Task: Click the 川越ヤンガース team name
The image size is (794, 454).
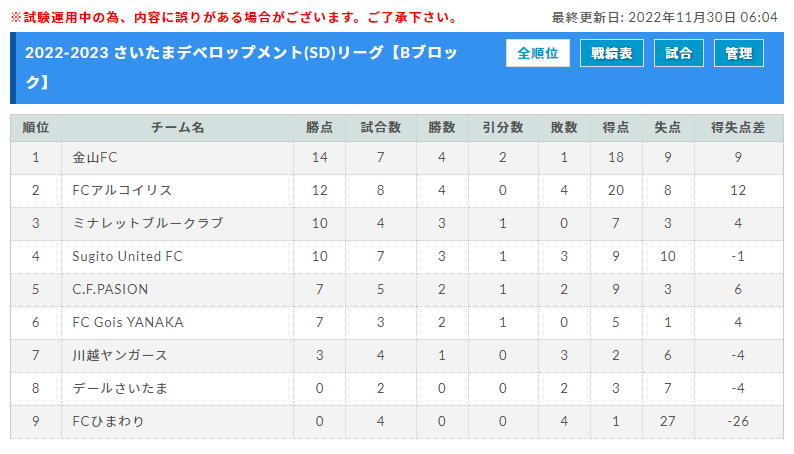Action: (120, 355)
